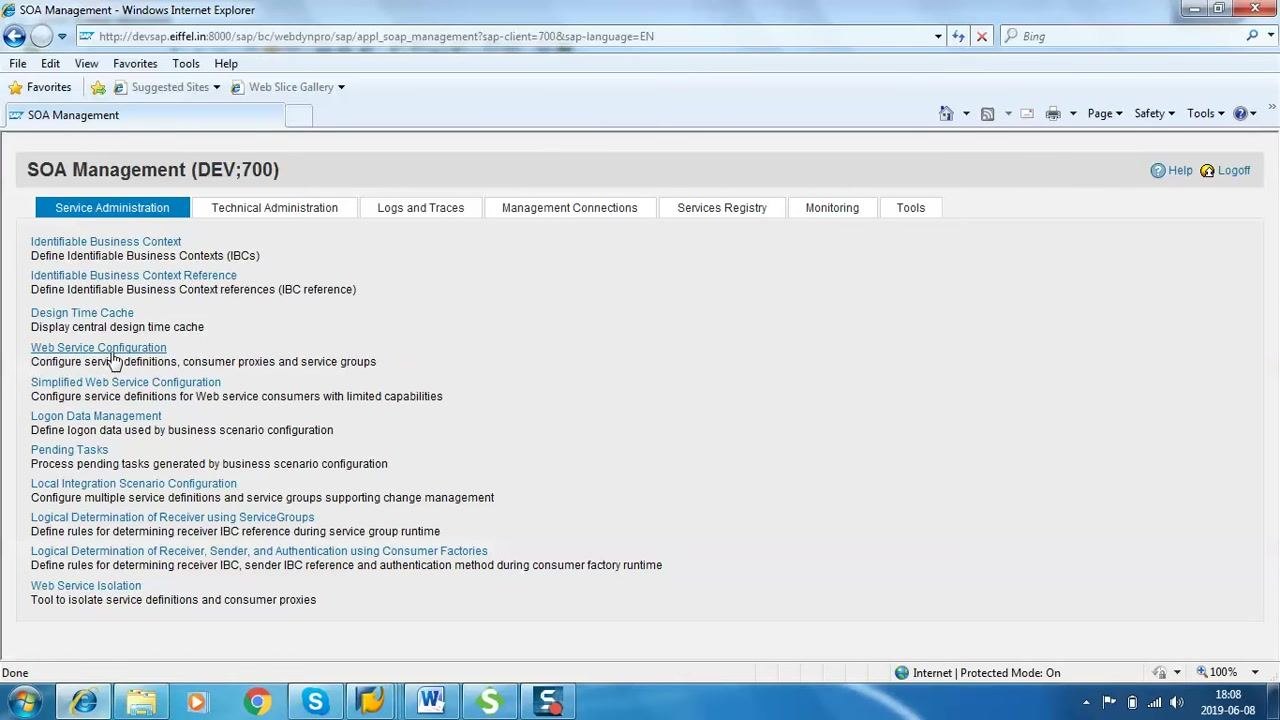Open the Favorites menu
The image size is (1280, 720).
135,63
